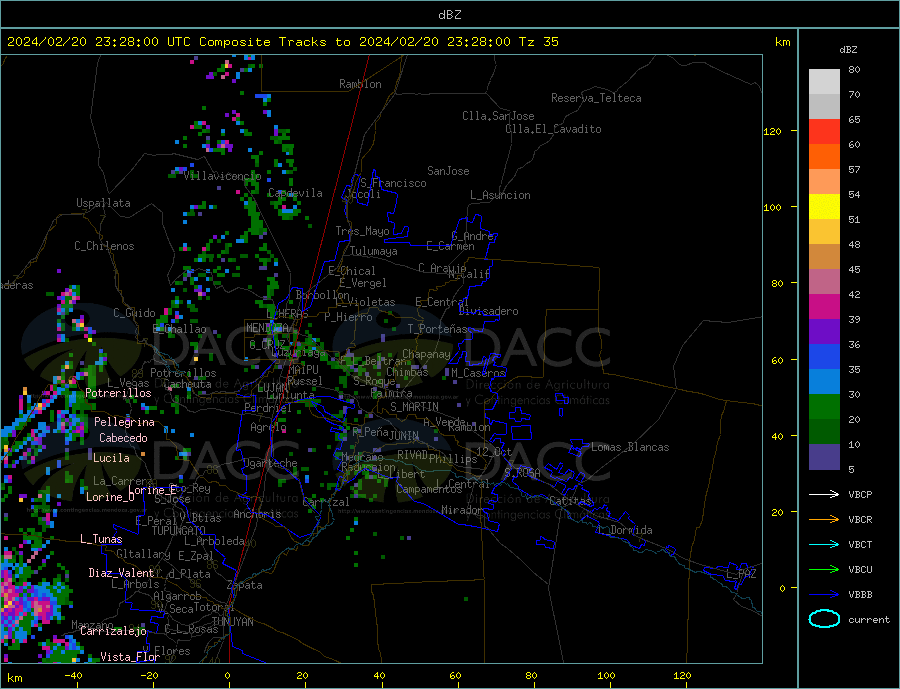Click the Lucila station label

tap(111, 458)
